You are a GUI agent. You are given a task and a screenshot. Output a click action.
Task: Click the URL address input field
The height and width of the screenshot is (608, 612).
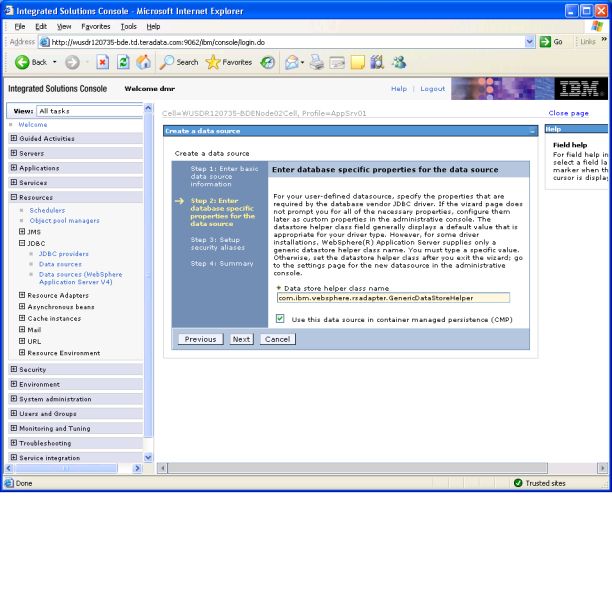click(x=287, y=42)
